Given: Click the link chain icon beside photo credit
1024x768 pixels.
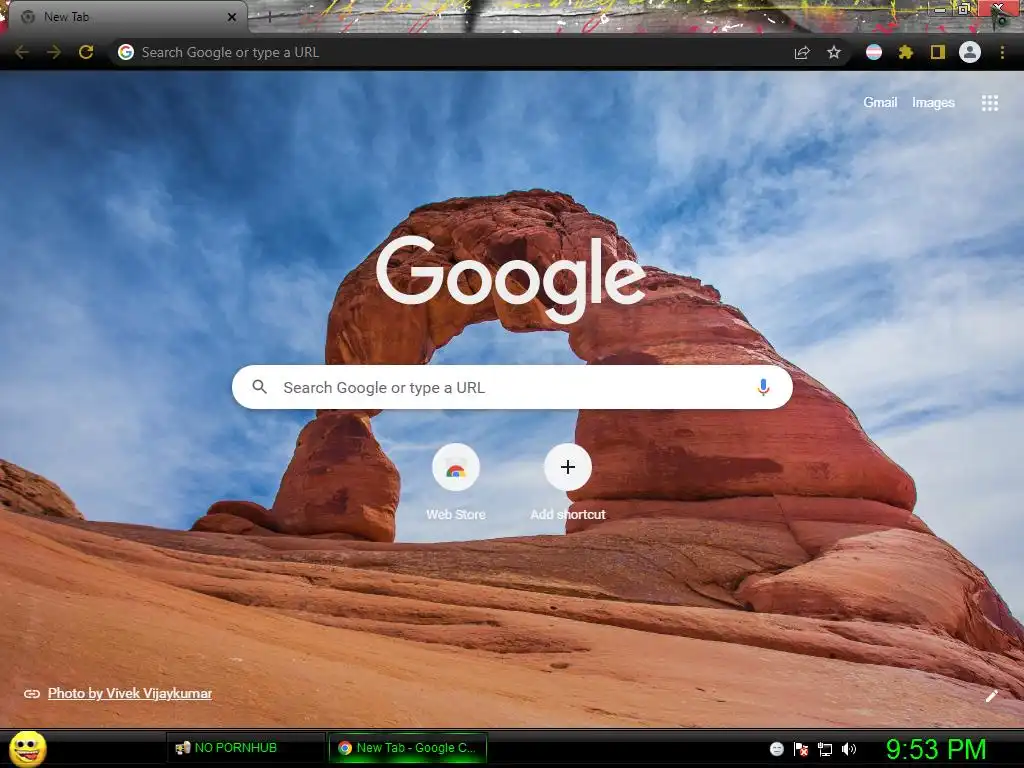Looking at the screenshot, I should coord(31,694).
